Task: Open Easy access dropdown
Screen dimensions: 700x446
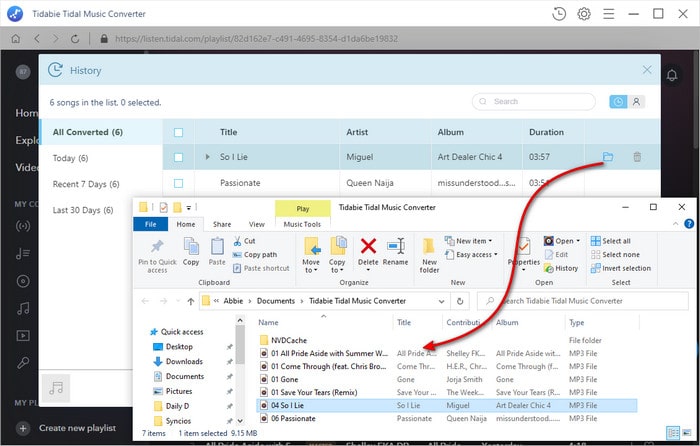Action: pyautogui.click(x=471, y=254)
